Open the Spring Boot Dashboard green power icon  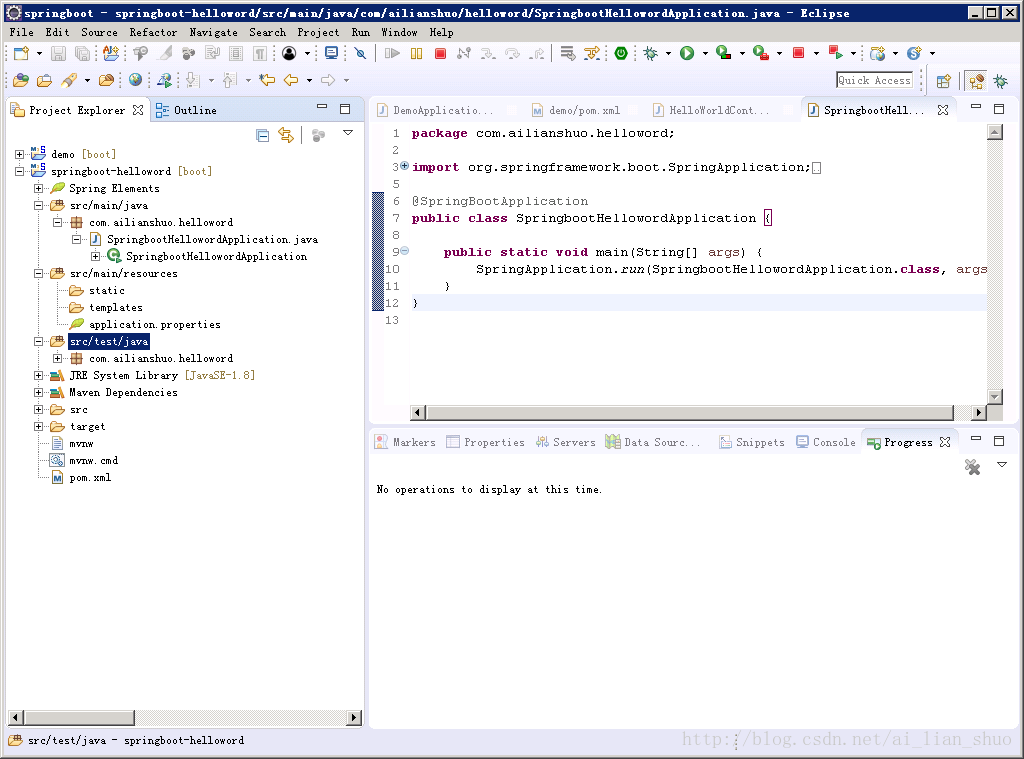(621, 53)
